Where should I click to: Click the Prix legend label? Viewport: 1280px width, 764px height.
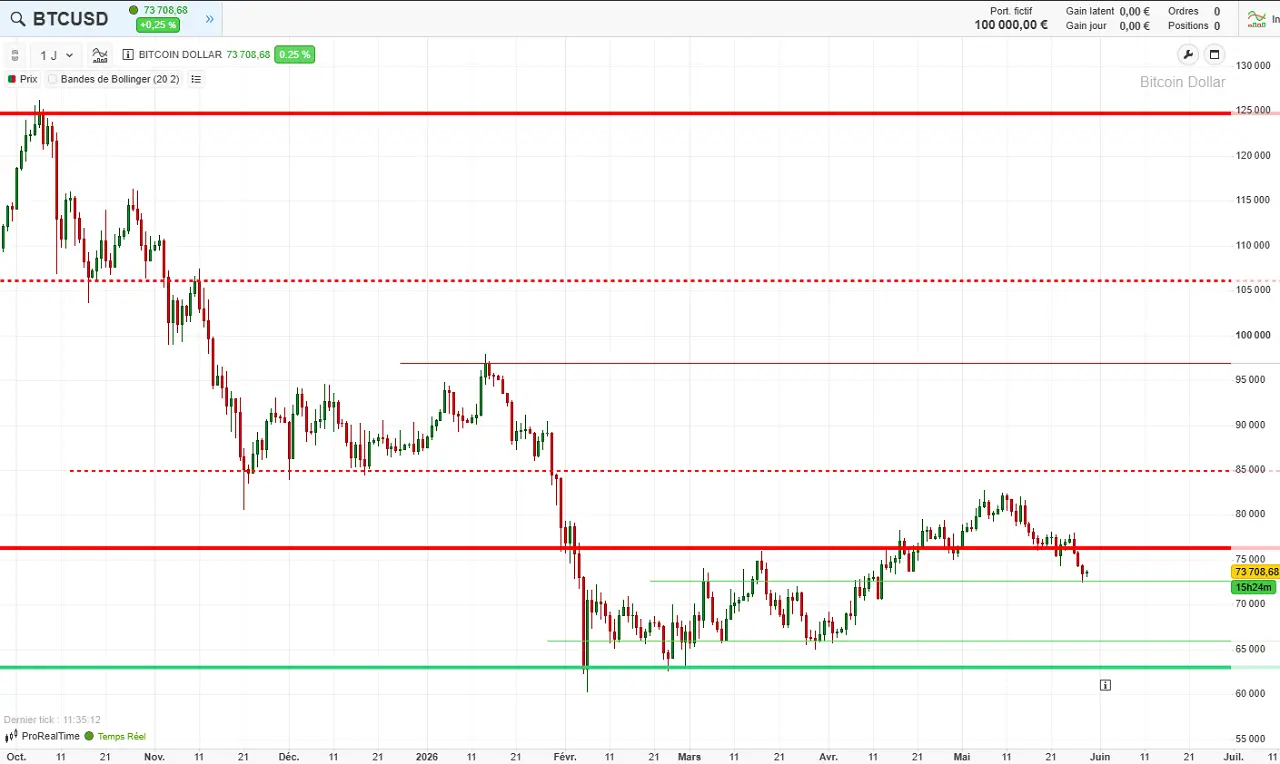pyautogui.click(x=28, y=79)
